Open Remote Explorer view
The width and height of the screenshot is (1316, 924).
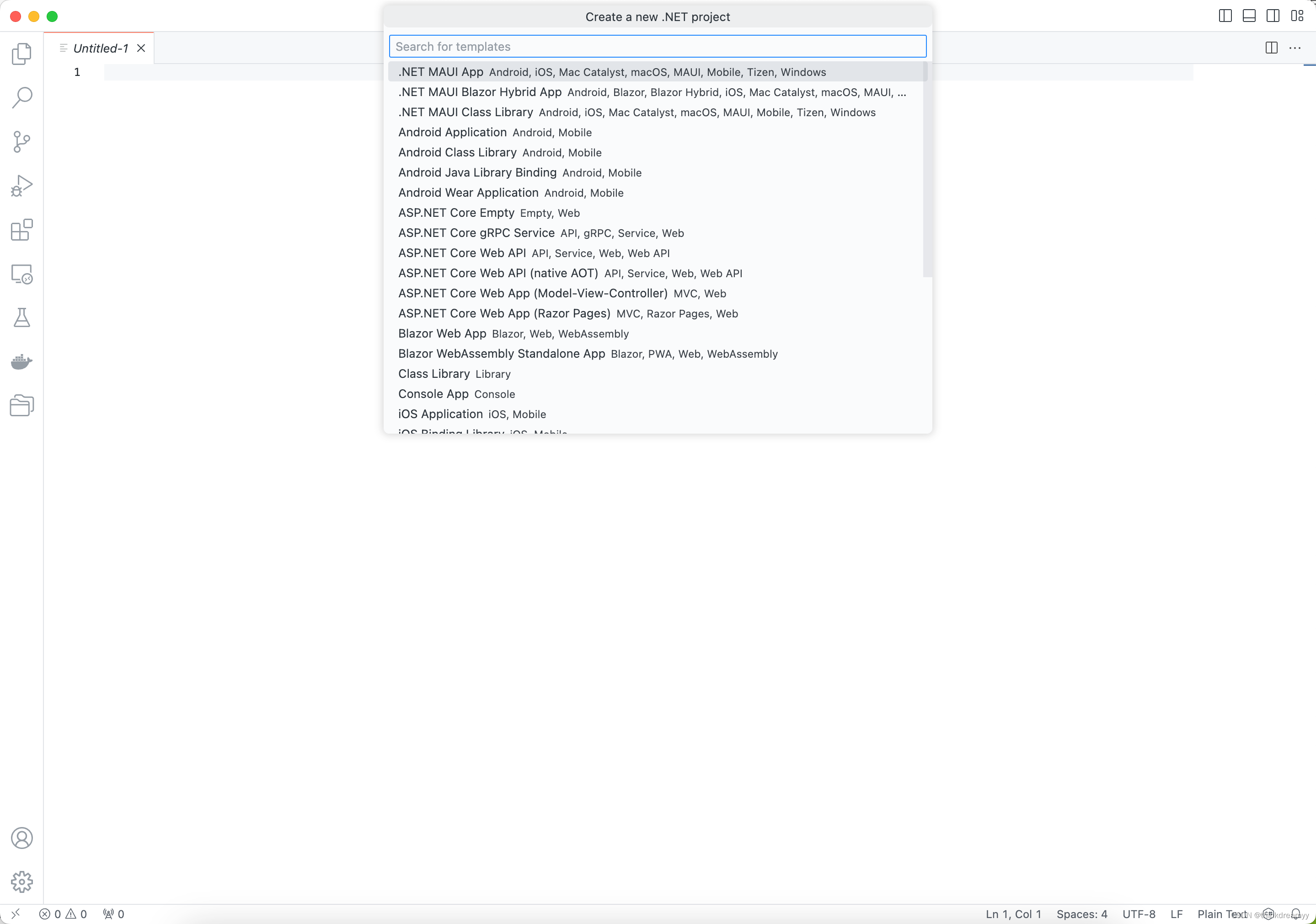[22, 274]
